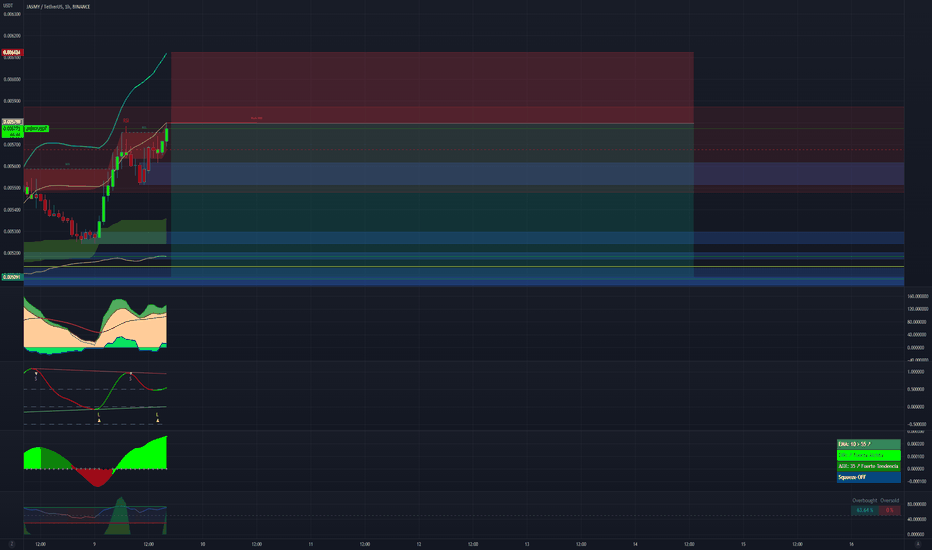Click the EMA 10 > 55 status cell
This screenshot has height=550, width=932.
pyautogui.click(x=868, y=444)
